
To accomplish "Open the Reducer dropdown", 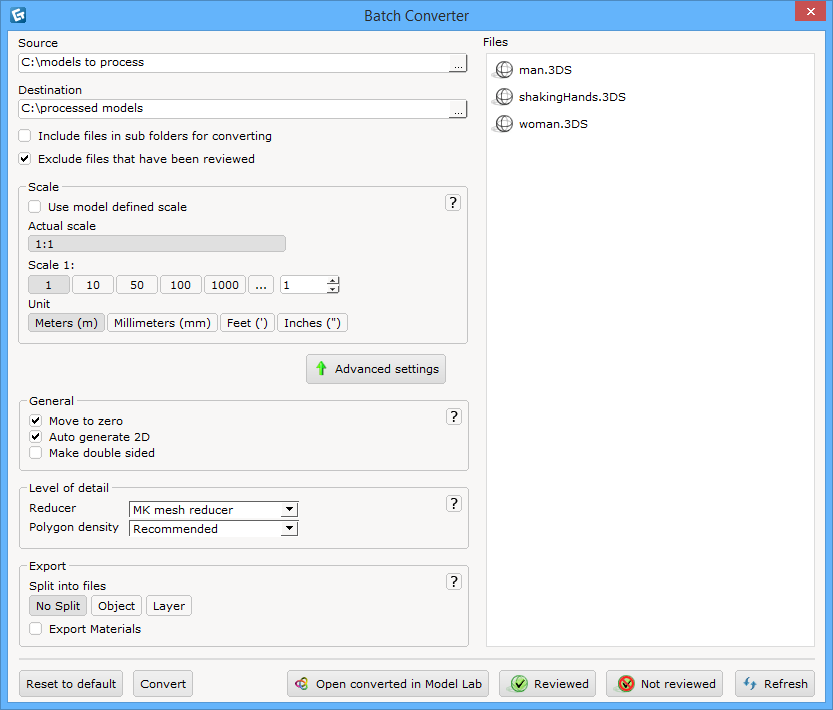I will pyautogui.click(x=290, y=510).
